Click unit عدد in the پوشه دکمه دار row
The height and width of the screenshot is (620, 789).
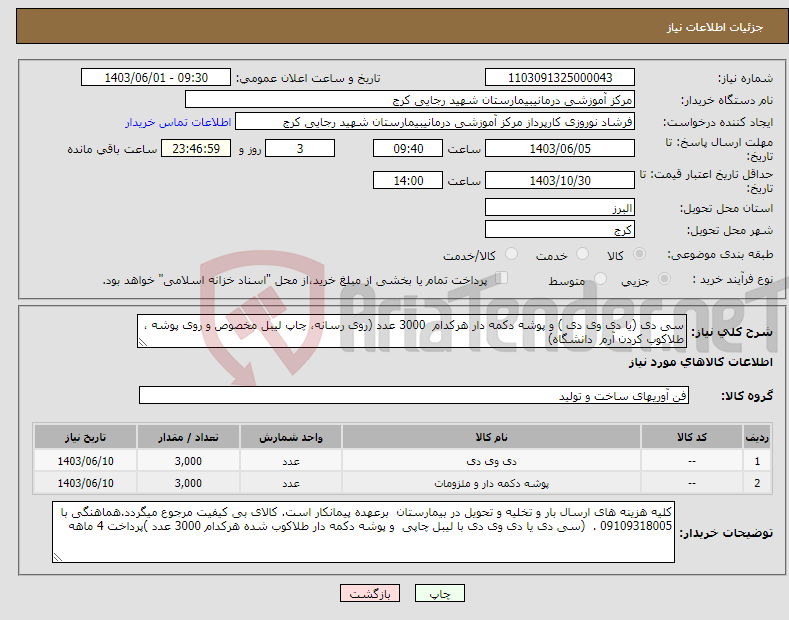[x=291, y=483]
